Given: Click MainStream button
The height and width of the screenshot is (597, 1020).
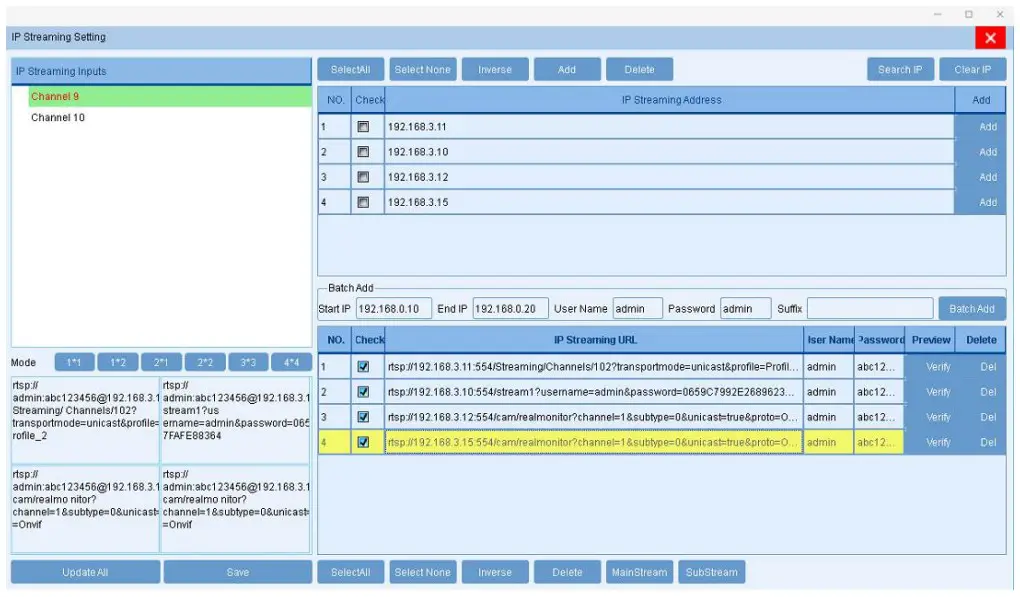Looking at the screenshot, I should pos(640,571).
